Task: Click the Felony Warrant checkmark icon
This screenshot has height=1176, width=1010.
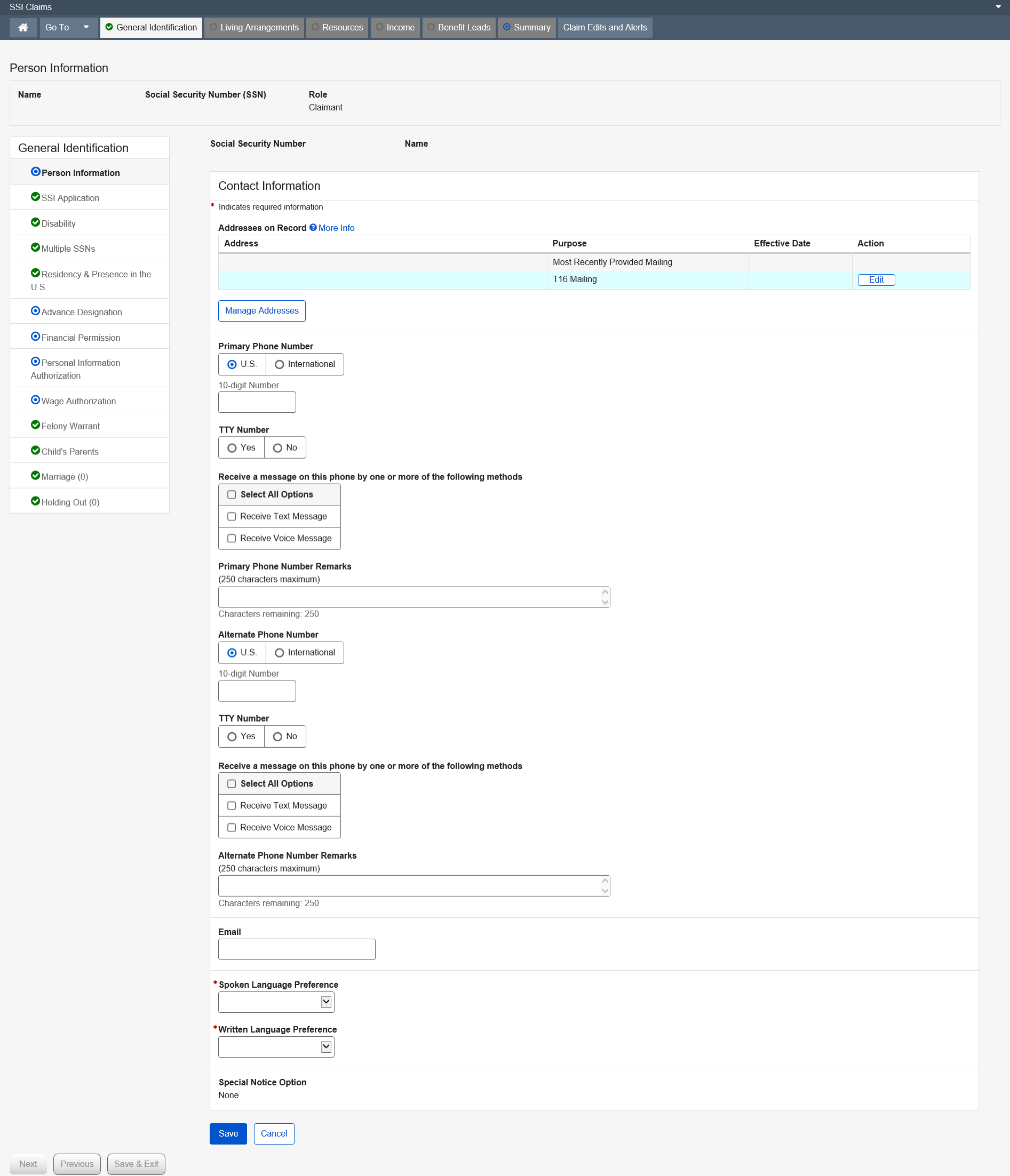Action: click(x=35, y=425)
